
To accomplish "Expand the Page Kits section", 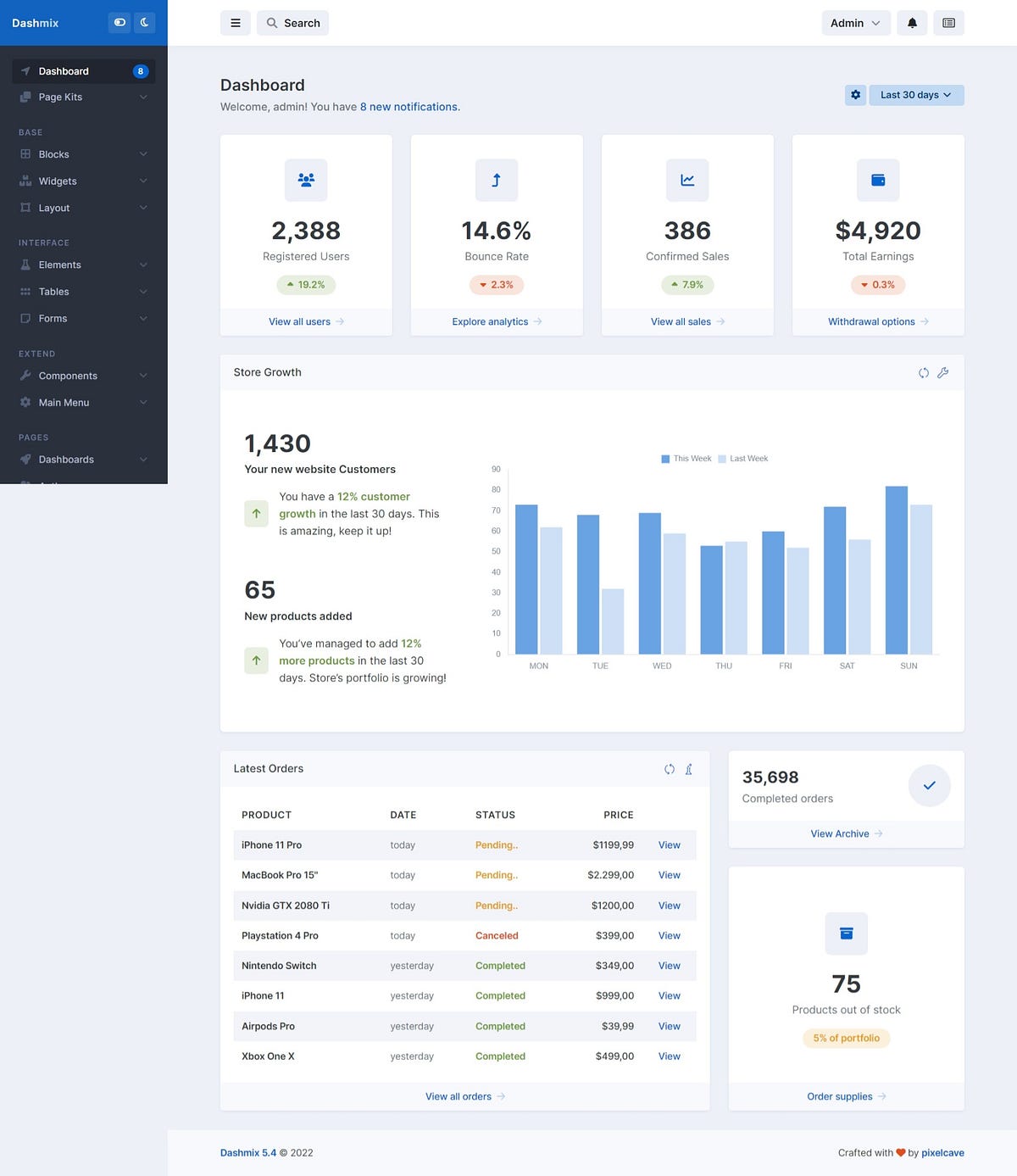I will [82, 97].
